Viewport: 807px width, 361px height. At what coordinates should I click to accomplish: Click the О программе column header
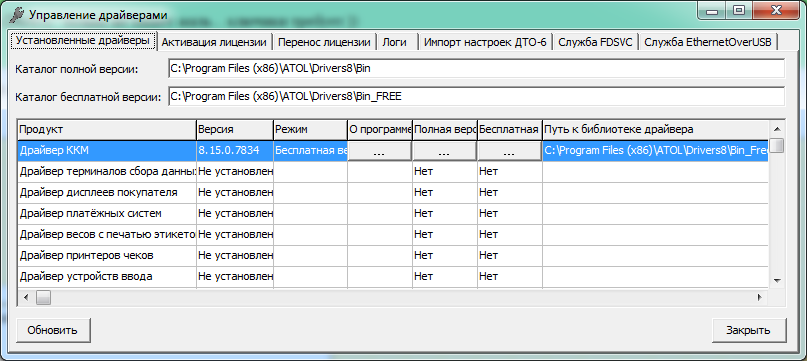coord(380,129)
